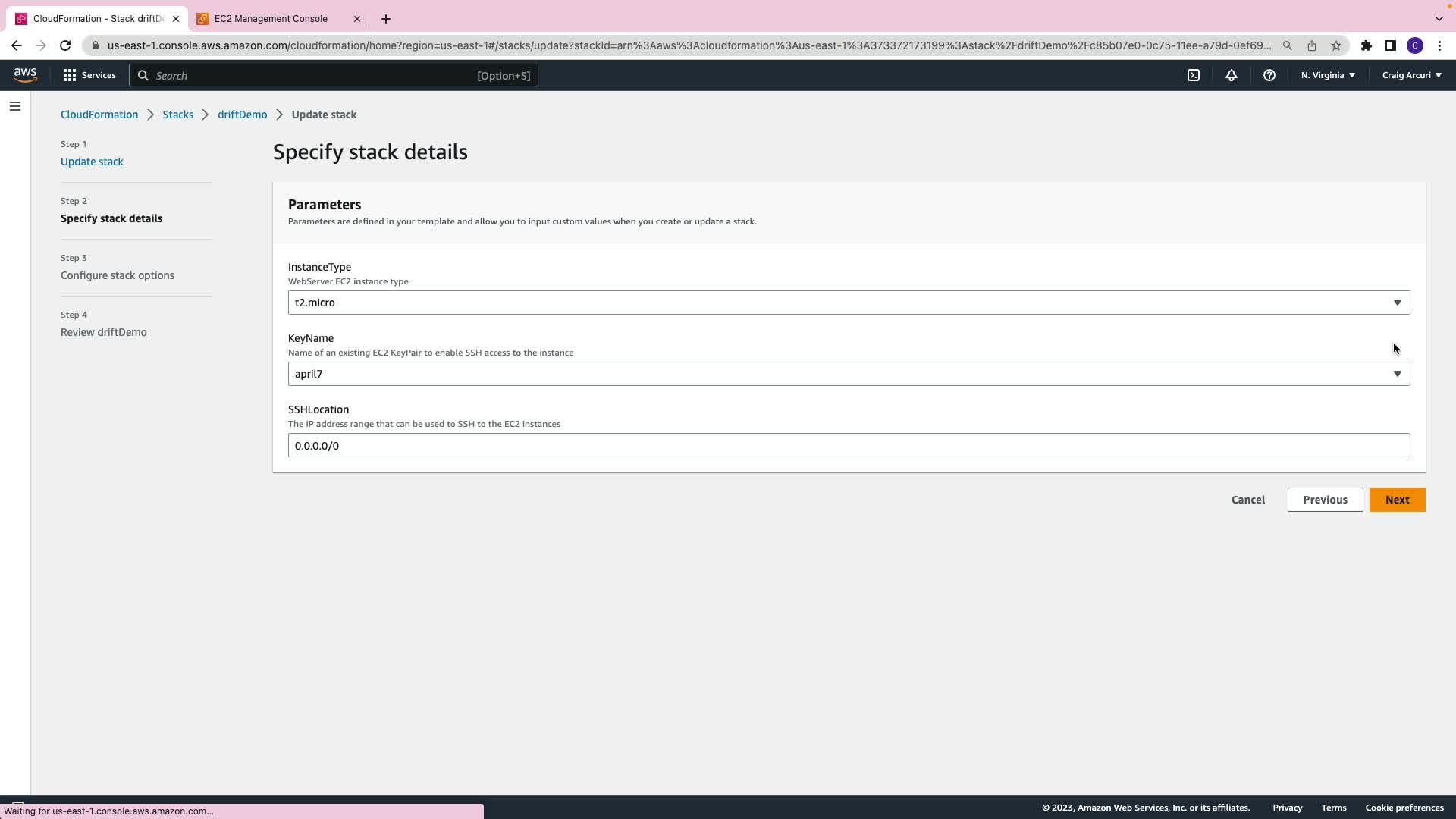Reload the page with the refresh icon

[65, 45]
